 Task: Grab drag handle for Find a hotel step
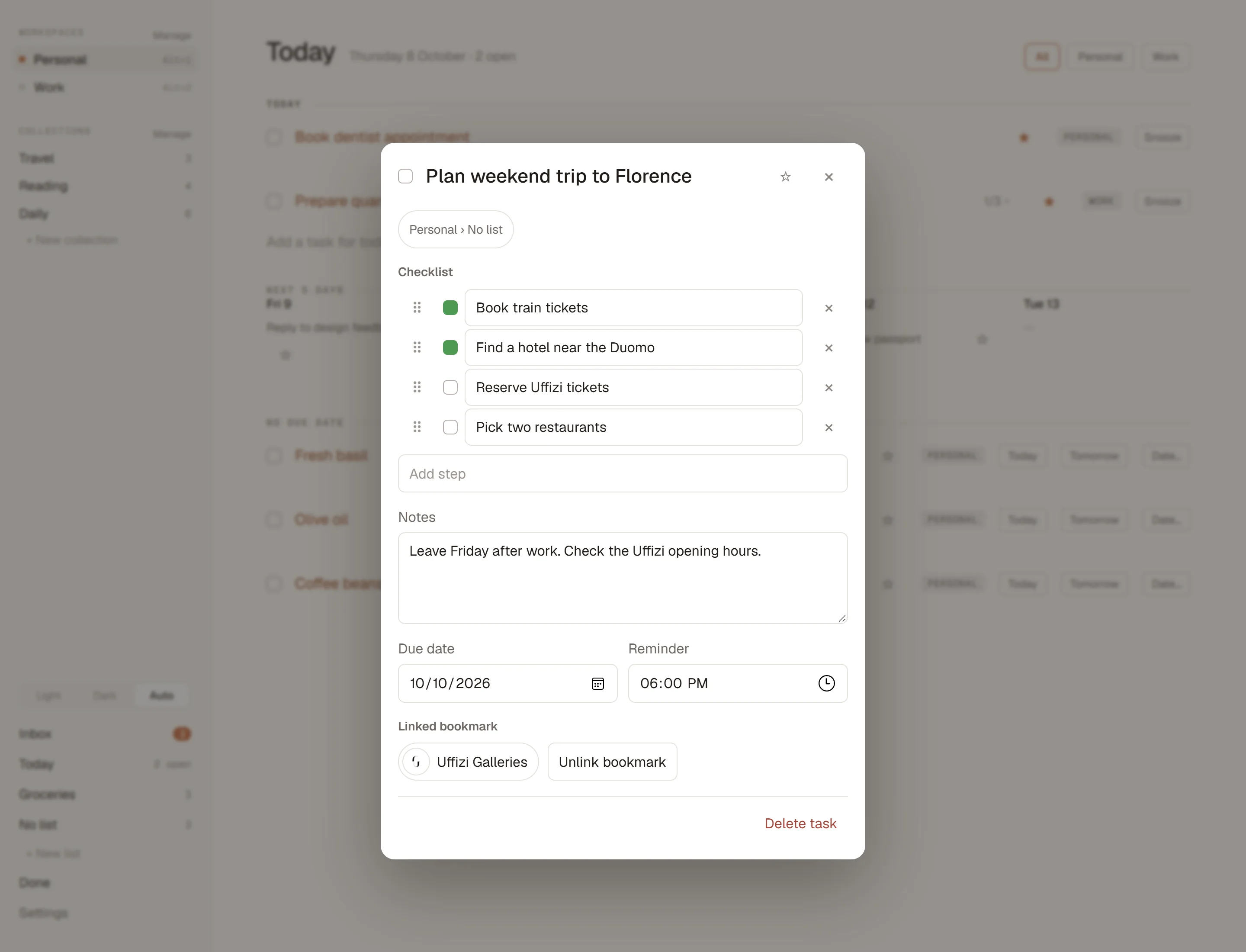pos(417,347)
